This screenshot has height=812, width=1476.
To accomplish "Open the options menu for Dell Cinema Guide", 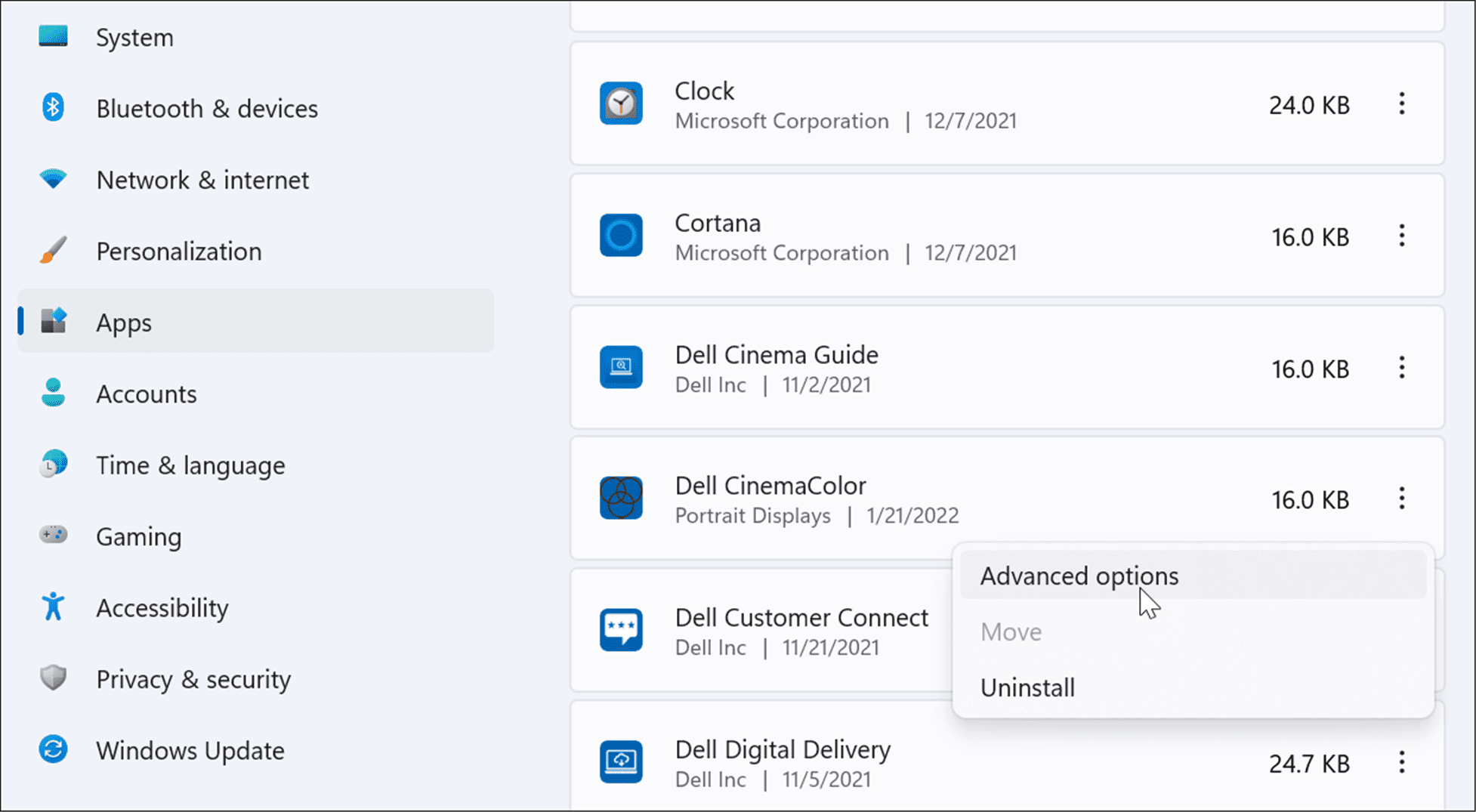I will (x=1401, y=368).
